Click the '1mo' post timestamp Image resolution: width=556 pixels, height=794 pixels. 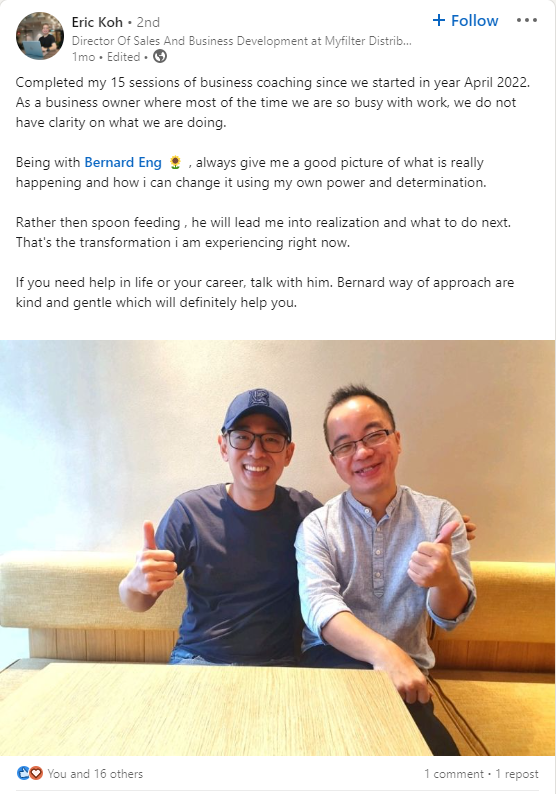coord(84,57)
